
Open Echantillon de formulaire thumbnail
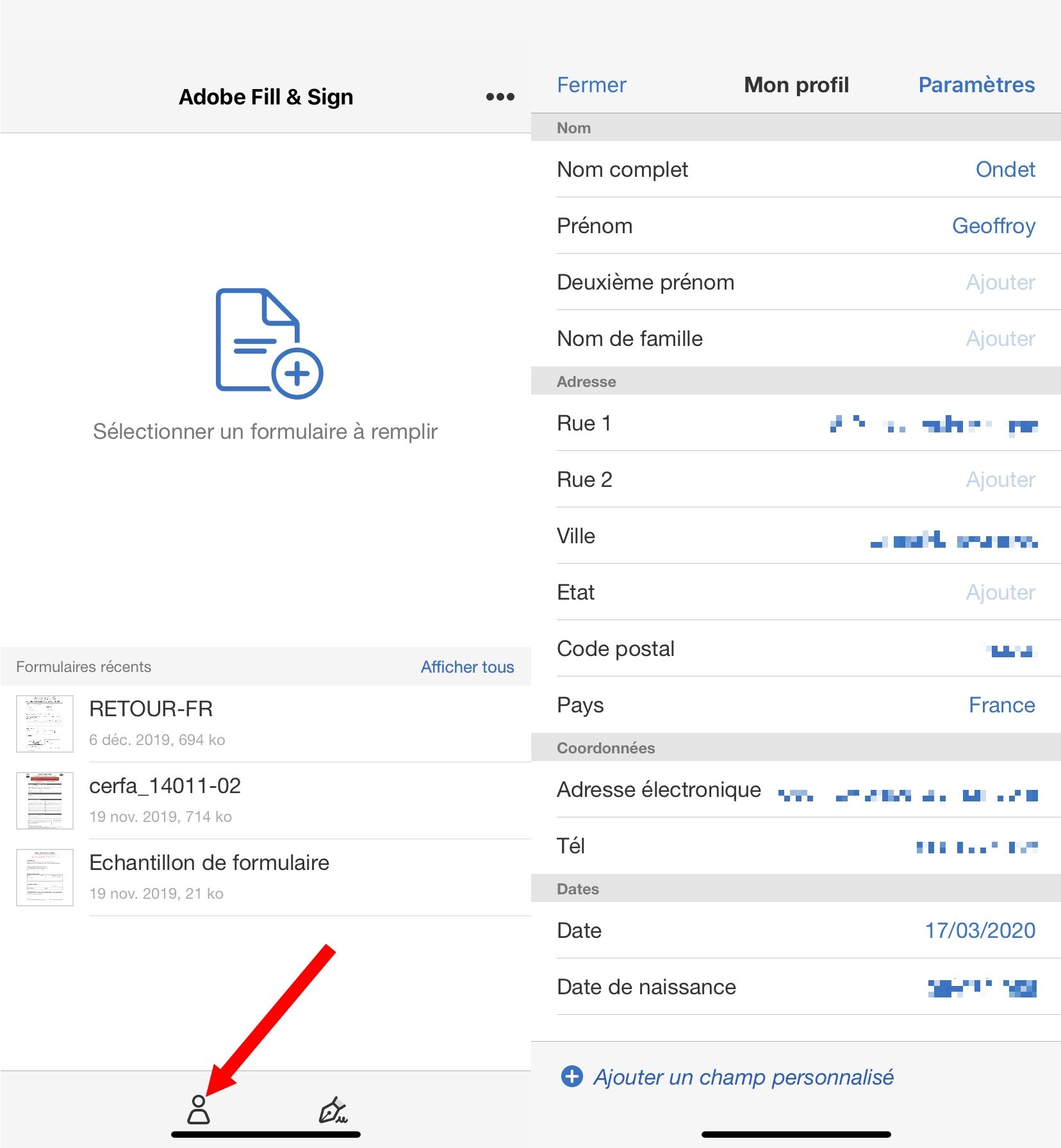(x=45, y=878)
